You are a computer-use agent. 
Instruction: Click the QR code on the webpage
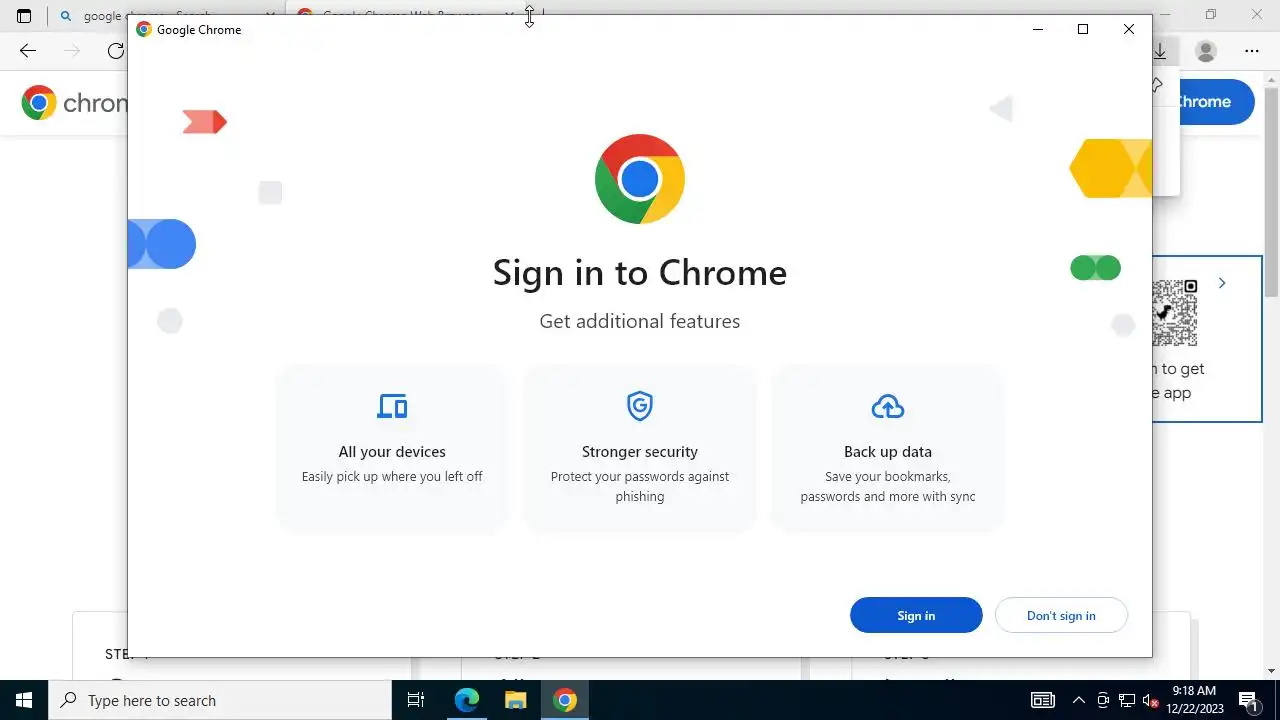(x=1175, y=312)
